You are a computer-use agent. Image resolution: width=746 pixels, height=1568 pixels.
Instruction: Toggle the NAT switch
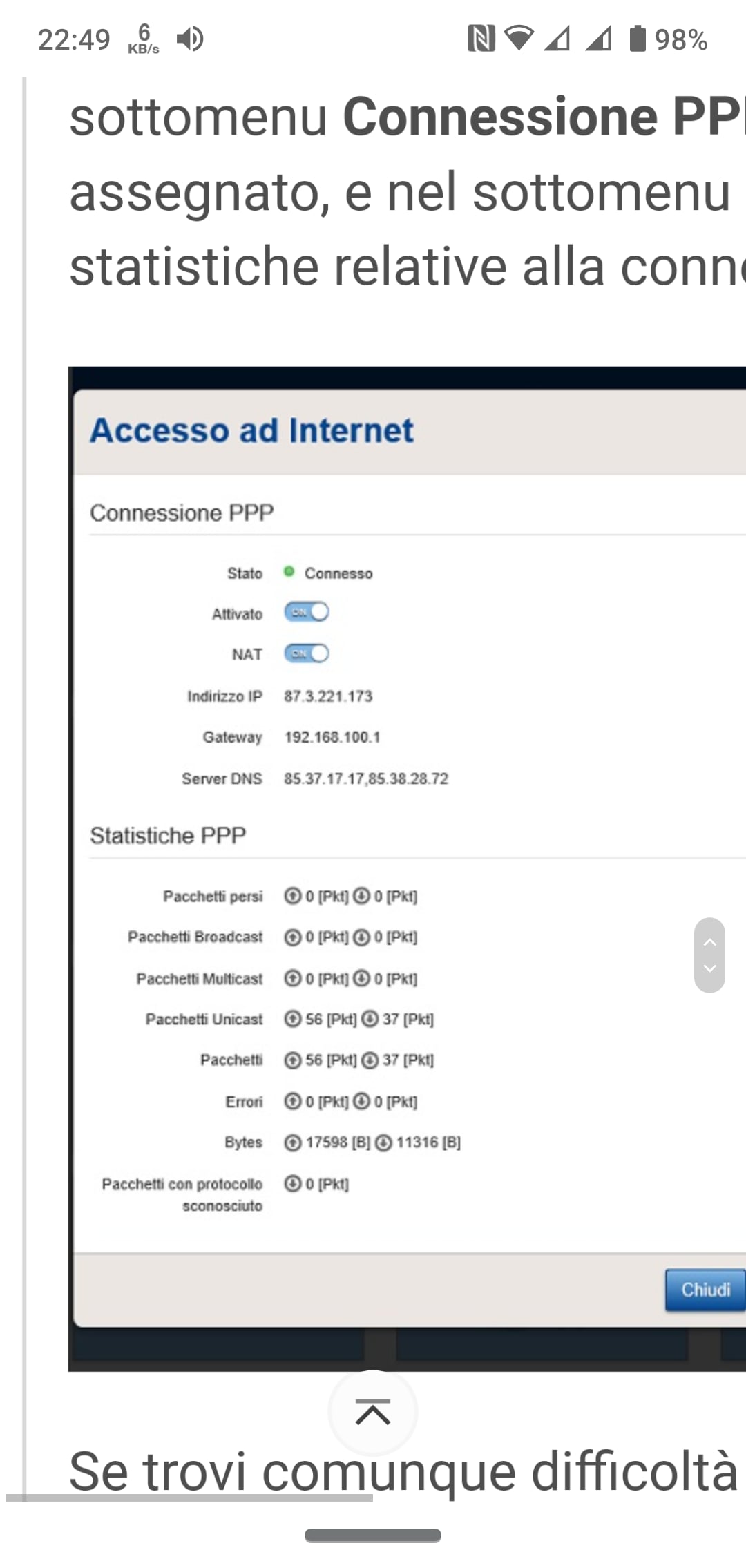click(307, 653)
